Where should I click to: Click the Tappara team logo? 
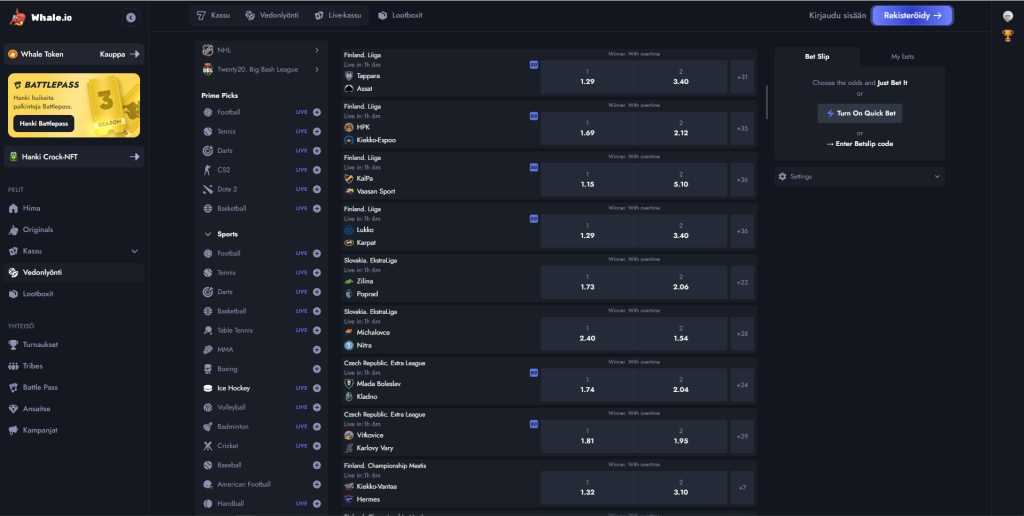click(x=348, y=75)
